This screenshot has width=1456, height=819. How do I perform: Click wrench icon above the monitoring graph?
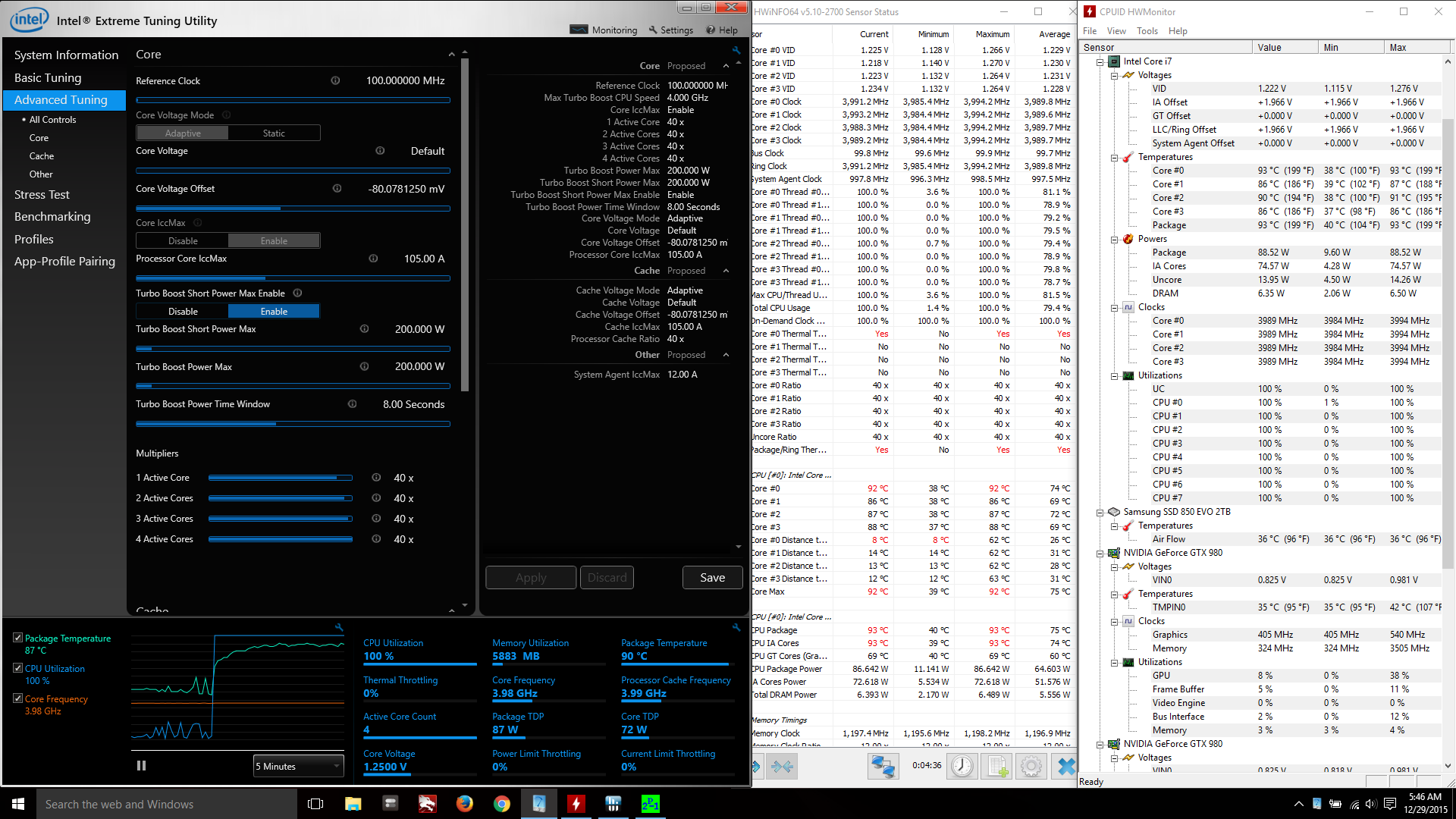click(x=339, y=627)
